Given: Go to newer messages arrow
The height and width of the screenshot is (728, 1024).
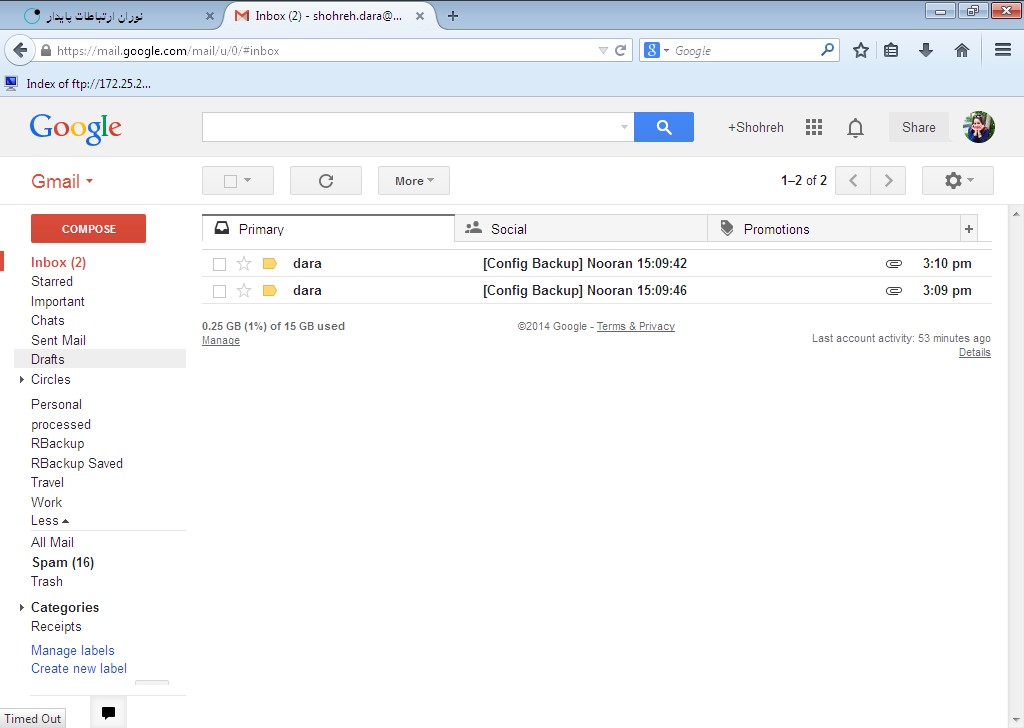Looking at the screenshot, I should pos(853,181).
